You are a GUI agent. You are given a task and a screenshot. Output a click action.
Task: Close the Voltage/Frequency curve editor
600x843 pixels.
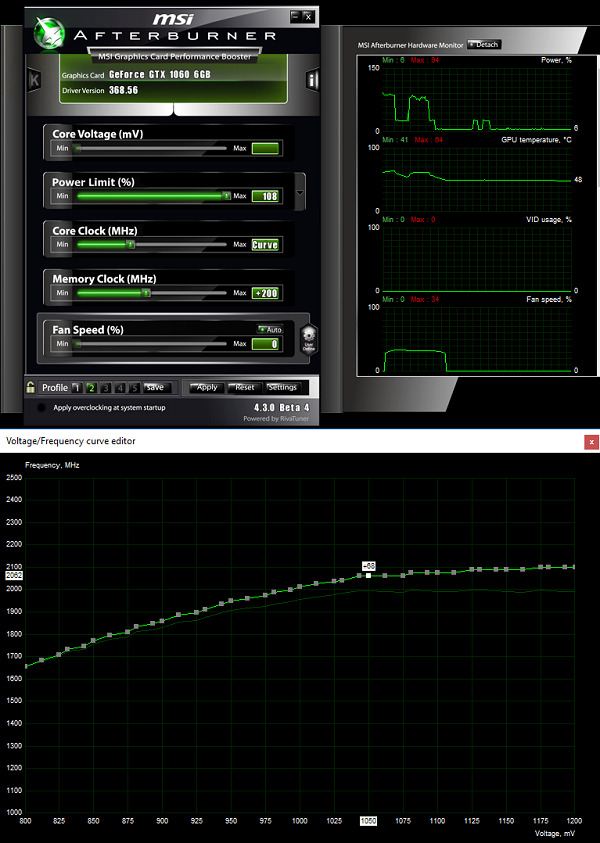(x=591, y=442)
